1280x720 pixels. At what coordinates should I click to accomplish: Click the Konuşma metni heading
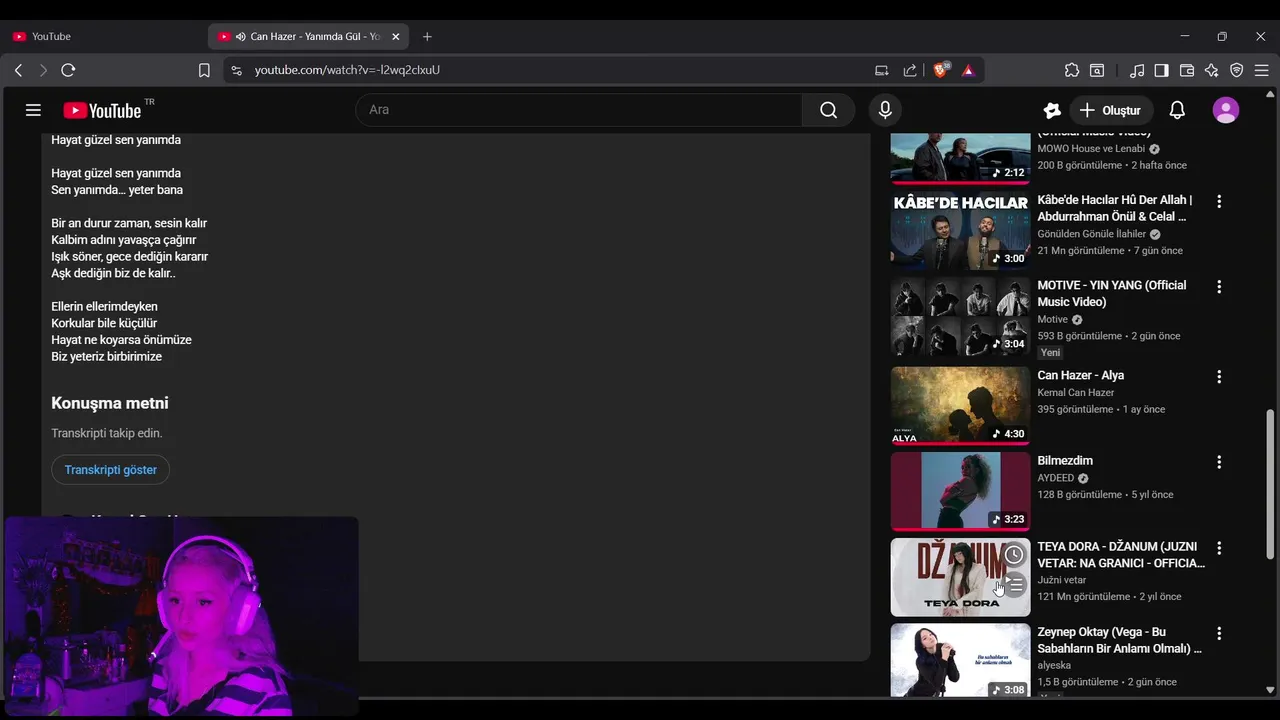(x=110, y=403)
